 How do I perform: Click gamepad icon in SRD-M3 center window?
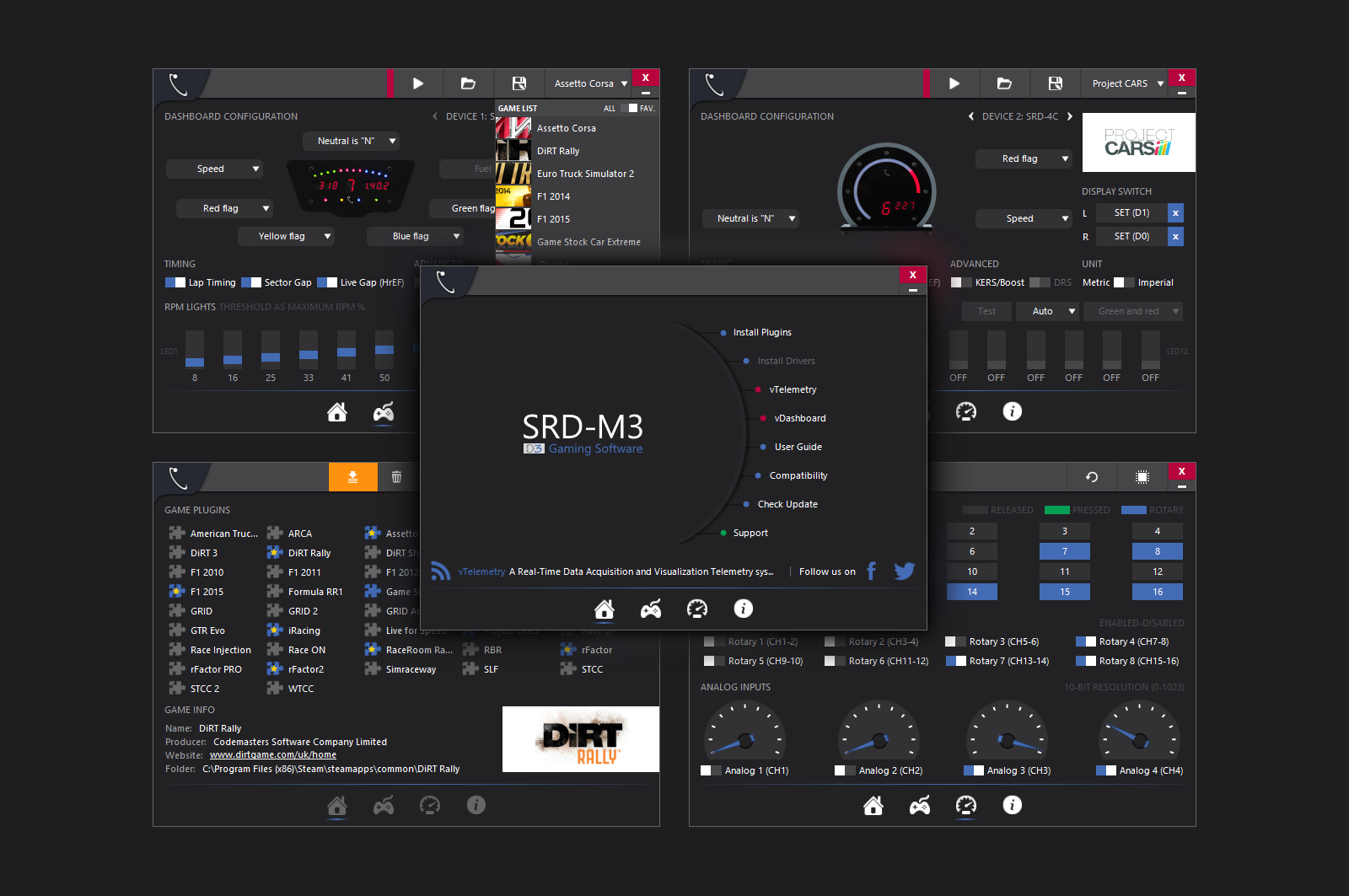651,609
